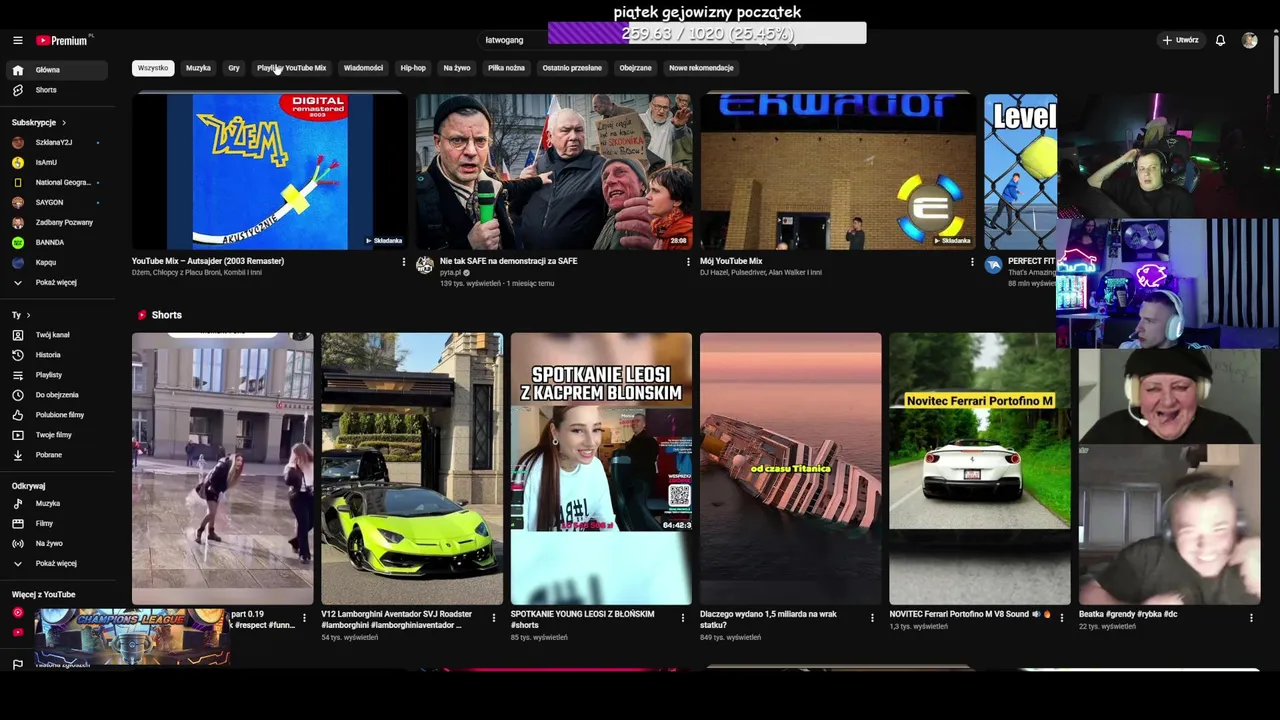Open the Zadbany Pozwany channel
The height and width of the screenshot is (720, 1280).
(57, 222)
